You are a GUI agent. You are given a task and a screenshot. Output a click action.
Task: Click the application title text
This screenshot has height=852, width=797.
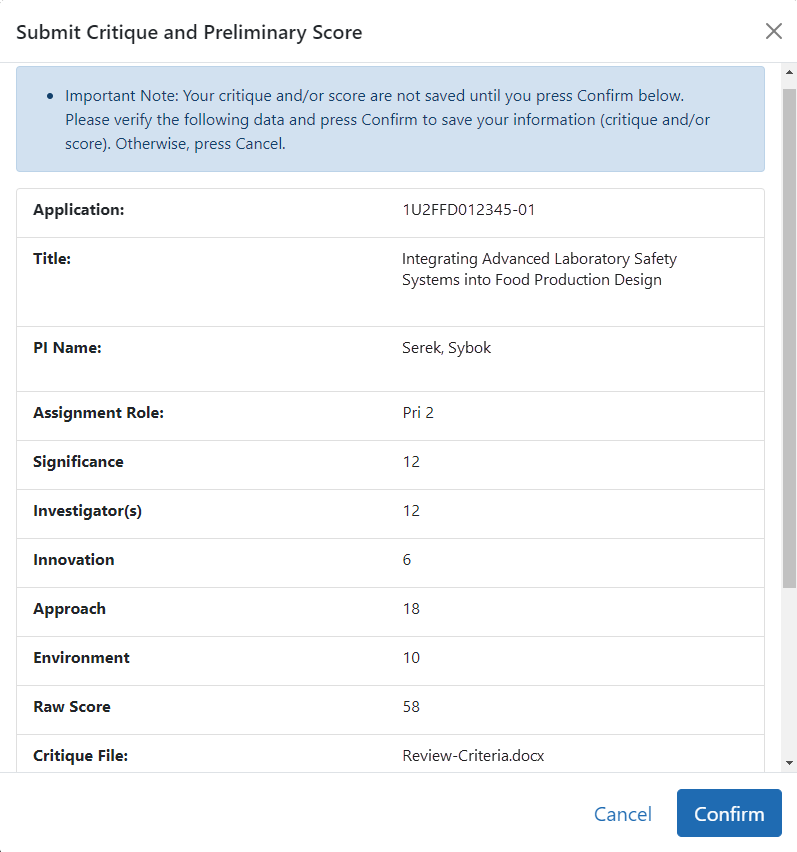coord(539,269)
